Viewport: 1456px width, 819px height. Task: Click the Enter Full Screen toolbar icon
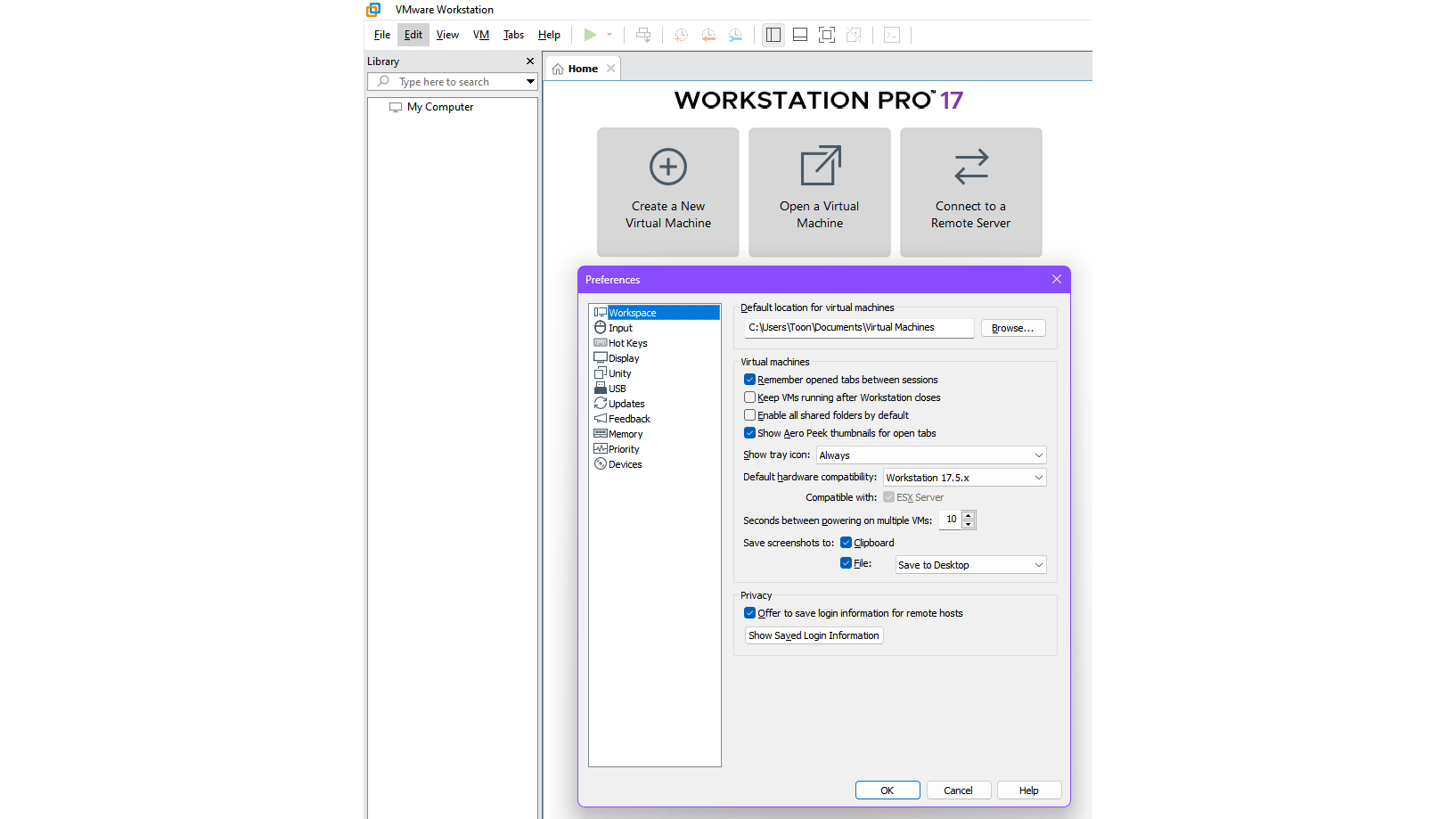point(827,35)
